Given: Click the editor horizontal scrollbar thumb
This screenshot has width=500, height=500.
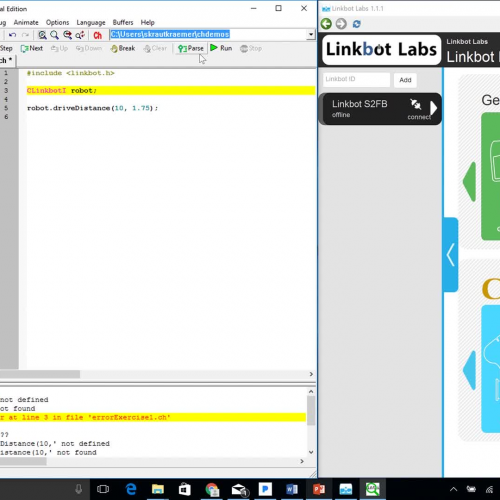Looking at the screenshot, I should (x=40, y=374).
